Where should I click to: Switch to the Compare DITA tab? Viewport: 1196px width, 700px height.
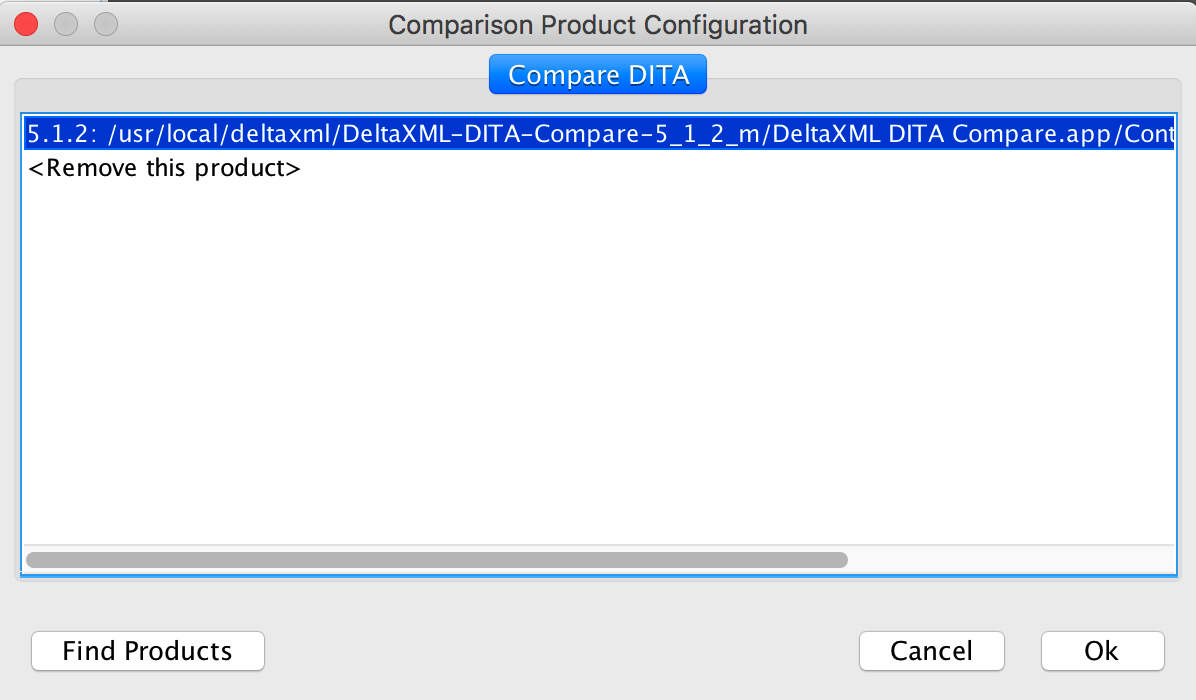coord(597,75)
